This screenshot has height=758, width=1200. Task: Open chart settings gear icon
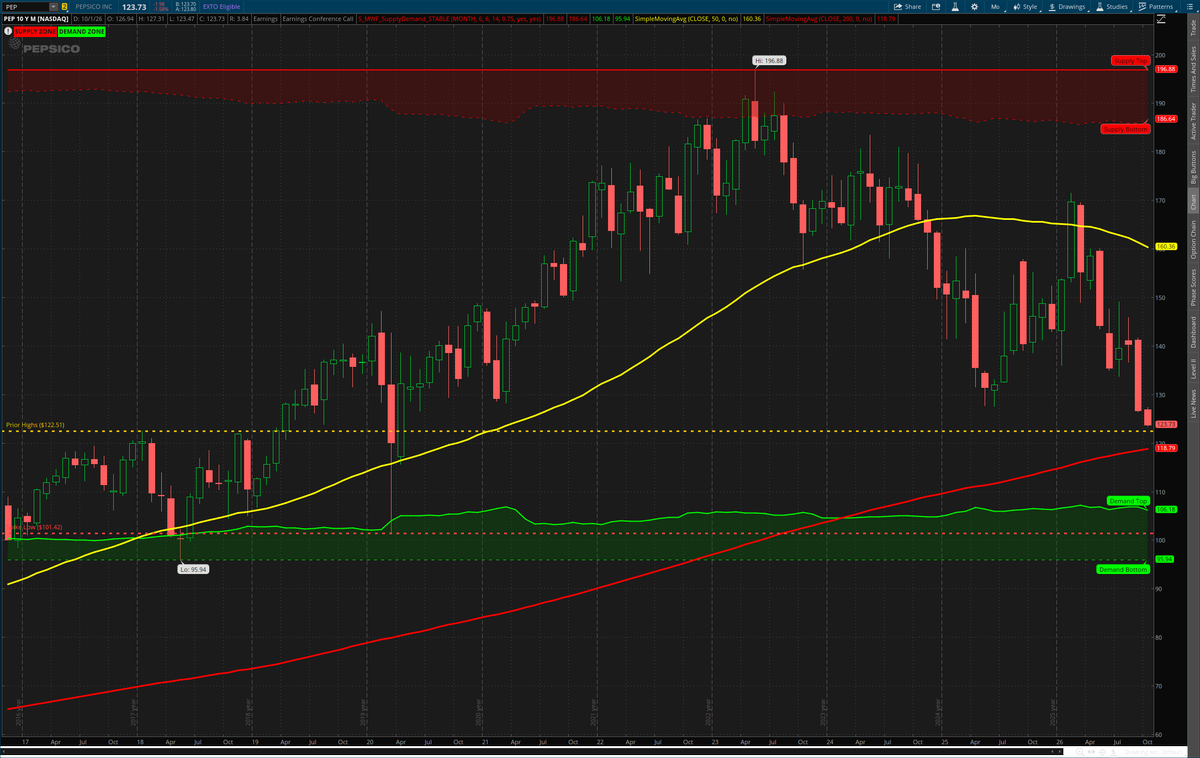tap(973, 7)
